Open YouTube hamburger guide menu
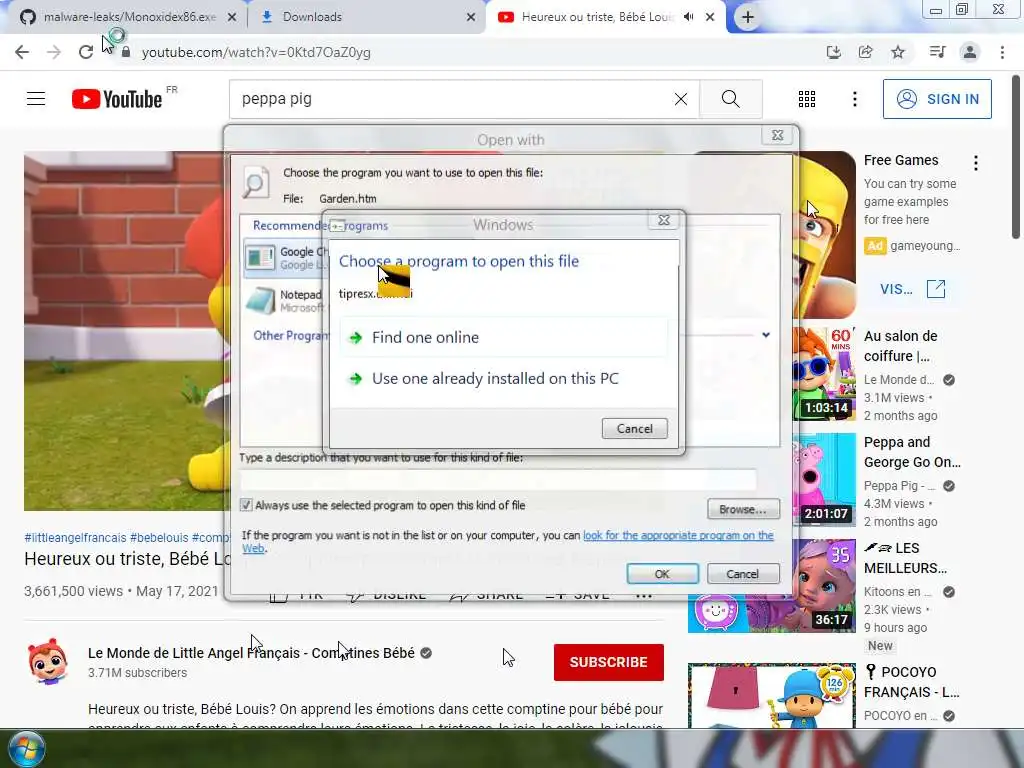The width and height of the screenshot is (1024, 768). (36, 99)
